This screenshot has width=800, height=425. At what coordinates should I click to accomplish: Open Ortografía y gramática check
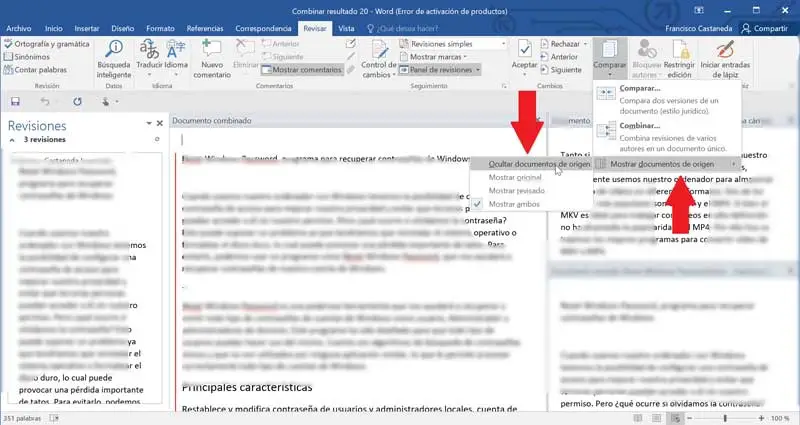[x=46, y=44]
